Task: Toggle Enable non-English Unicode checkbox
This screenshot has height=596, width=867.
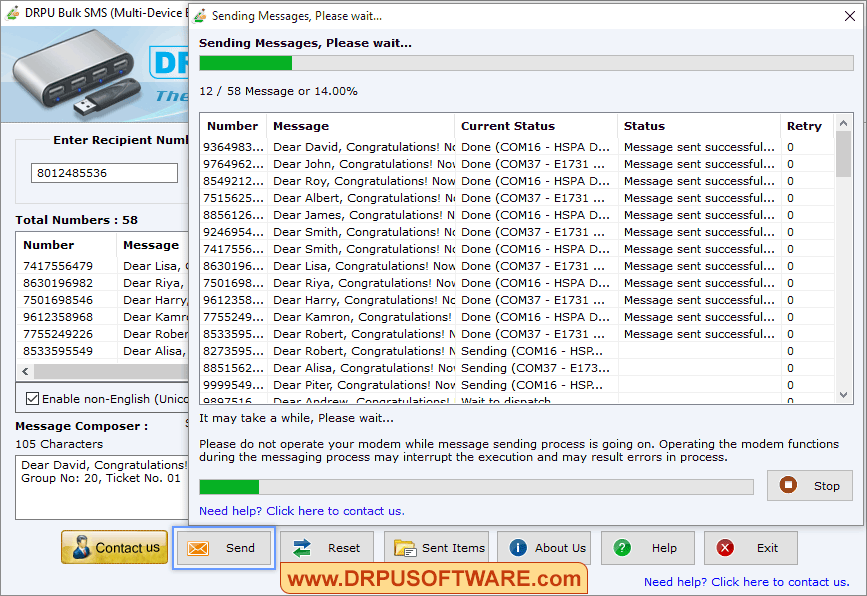Action: pyautogui.click(x=33, y=399)
